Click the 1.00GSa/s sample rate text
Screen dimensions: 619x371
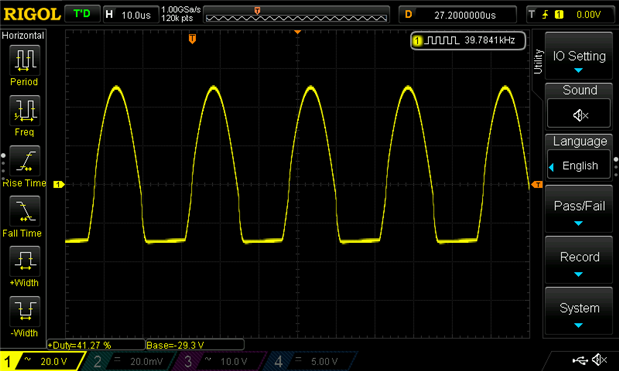pos(181,9)
